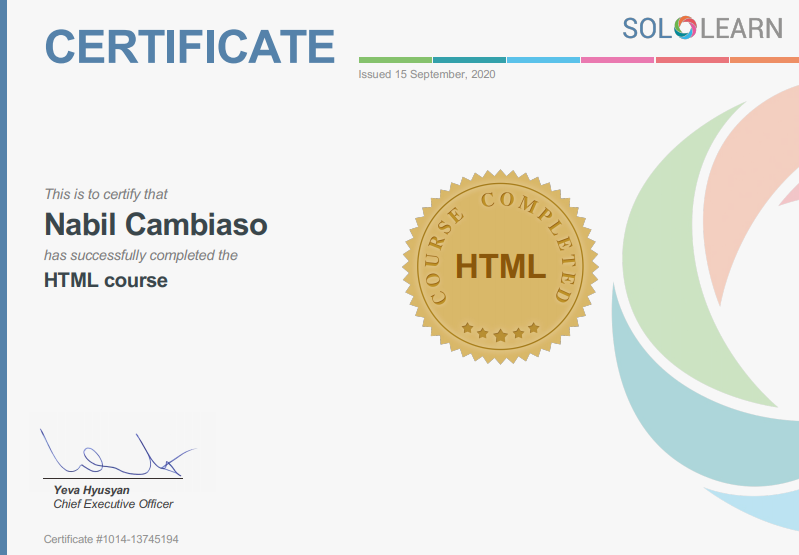The image size is (799, 555).
Task: Click the LEARN text in the logo
Action: 742,28
